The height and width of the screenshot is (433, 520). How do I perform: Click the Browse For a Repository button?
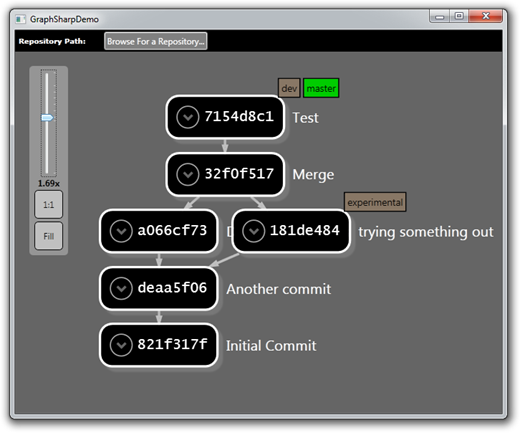click(x=156, y=41)
